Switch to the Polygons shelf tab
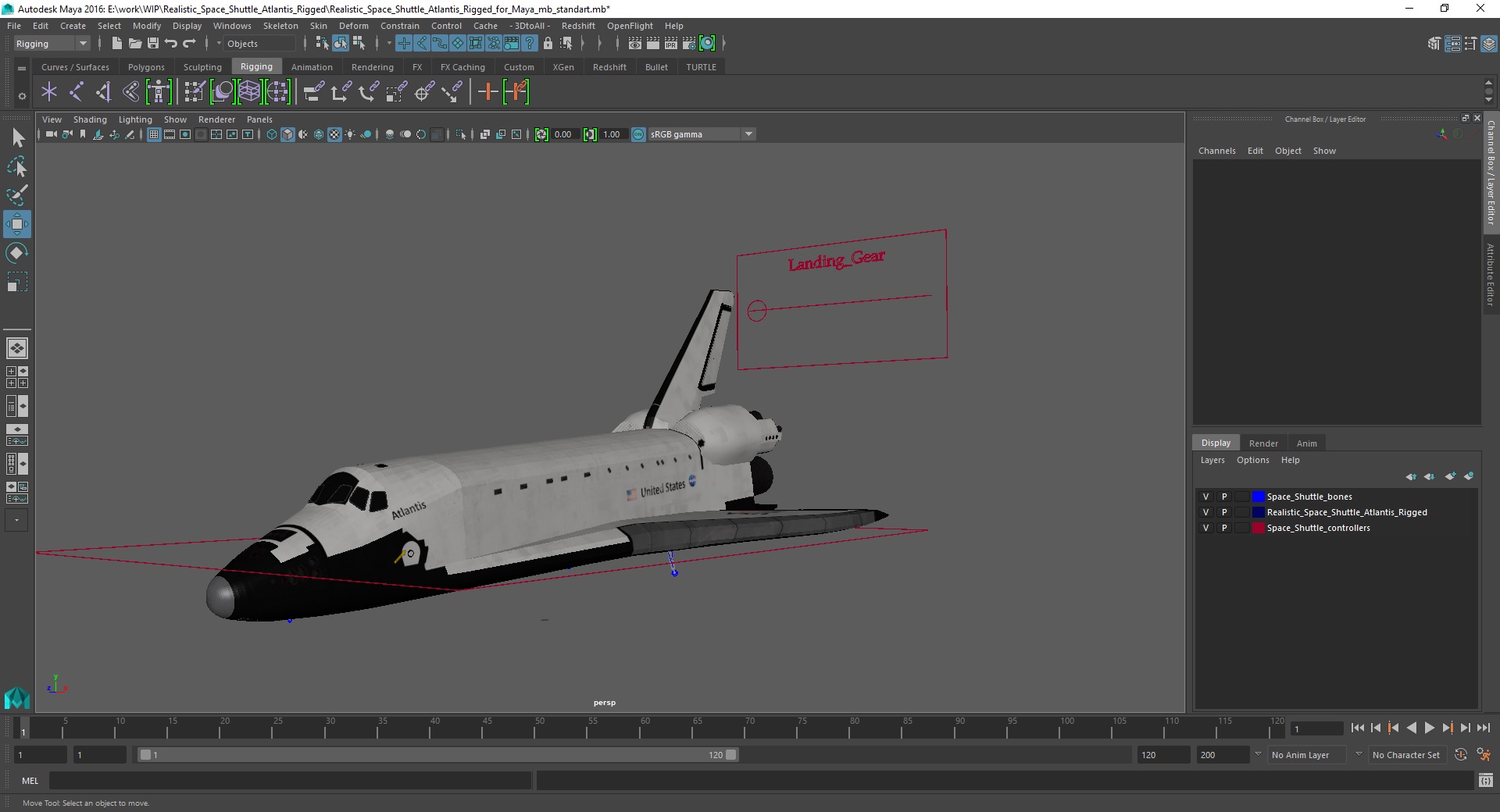 point(146,67)
